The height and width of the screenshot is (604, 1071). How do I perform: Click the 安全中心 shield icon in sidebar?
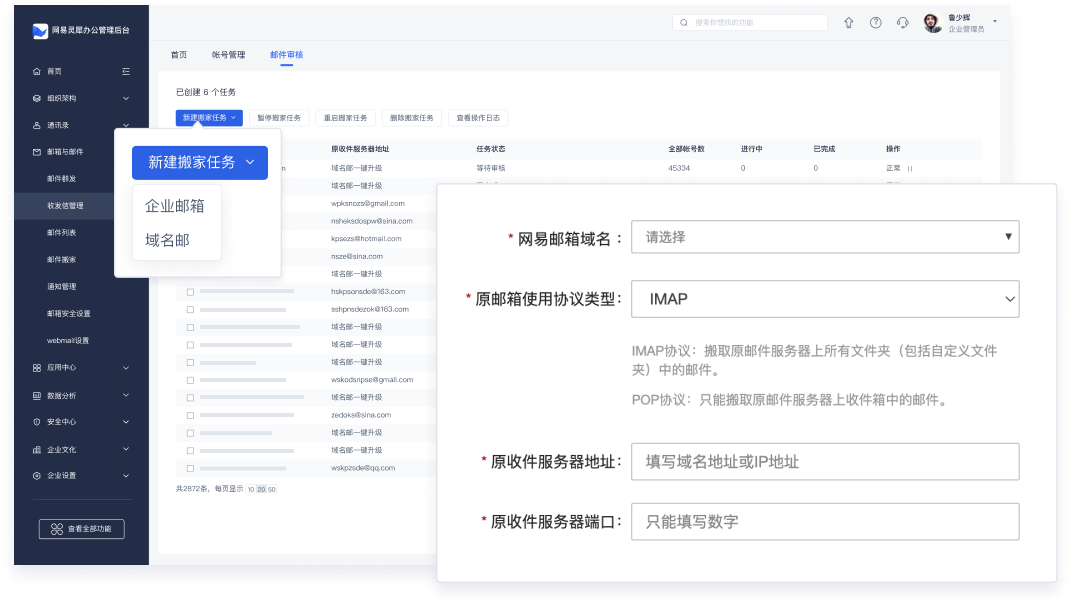[x=37, y=422]
